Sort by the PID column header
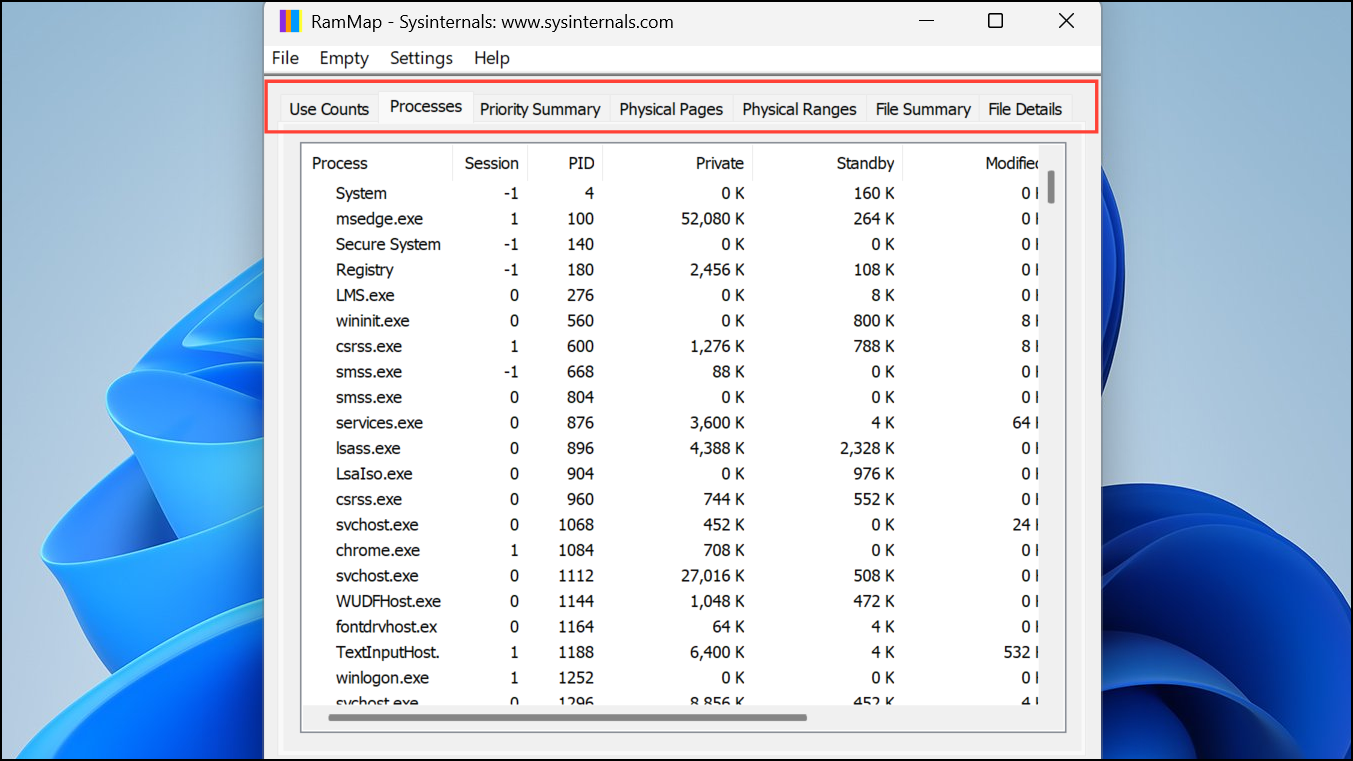Viewport: 1353px width, 761px height. [x=581, y=163]
